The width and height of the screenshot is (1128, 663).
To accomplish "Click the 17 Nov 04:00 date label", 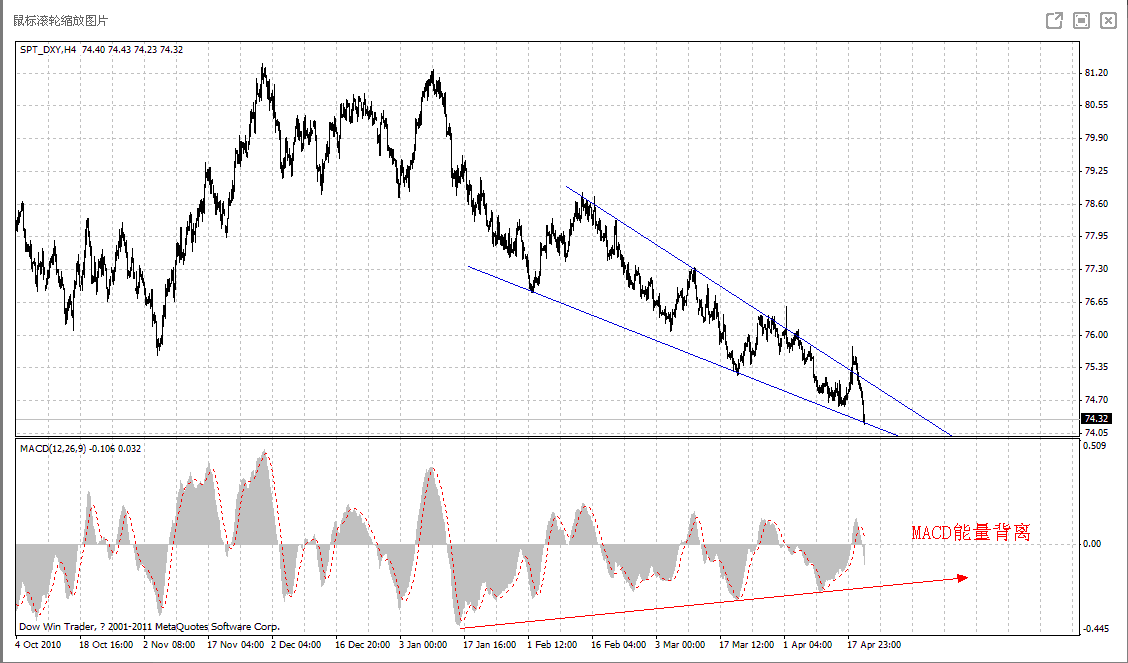I will [235, 644].
